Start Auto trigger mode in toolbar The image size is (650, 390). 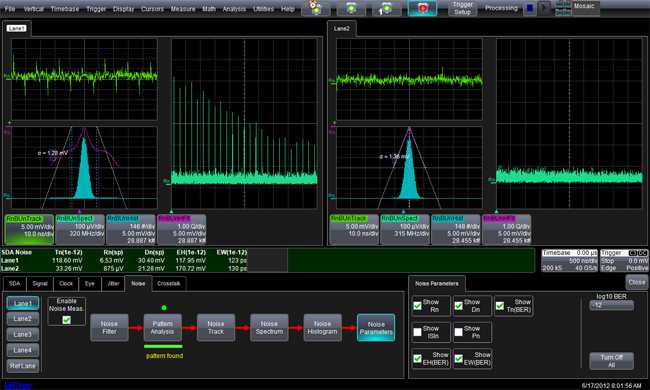pos(315,8)
